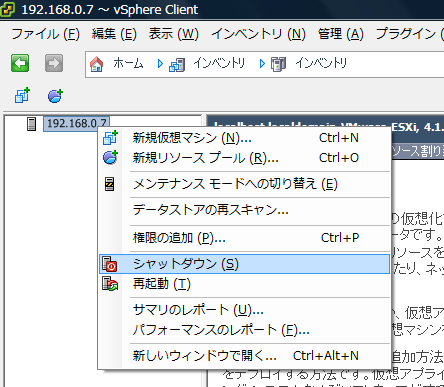Expand the arrow after ホーム breadcrumb
444x387 pixels.
pyautogui.click(x=160, y=64)
